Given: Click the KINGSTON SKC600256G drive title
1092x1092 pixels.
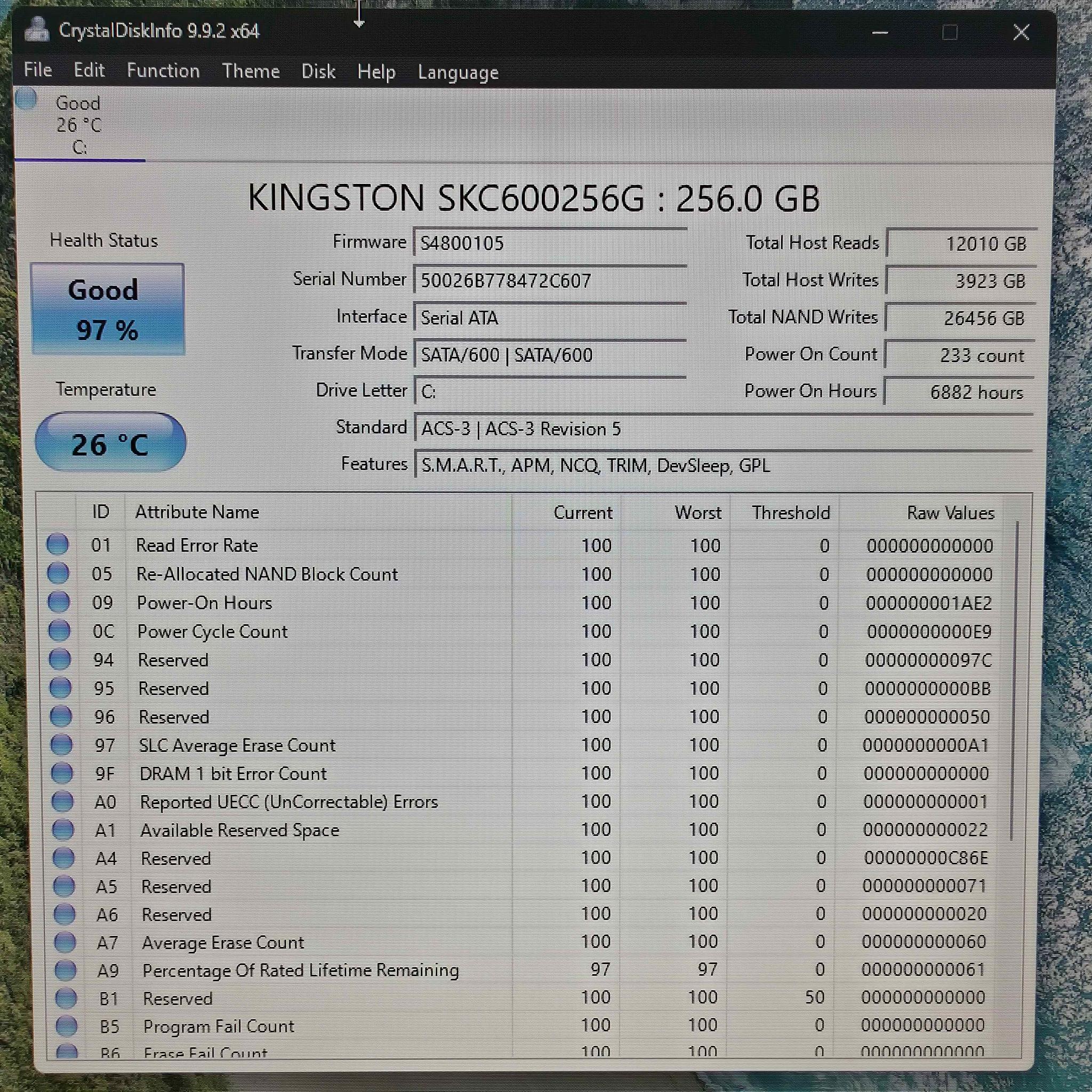Looking at the screenshot, I should click(x=534, y=198).
